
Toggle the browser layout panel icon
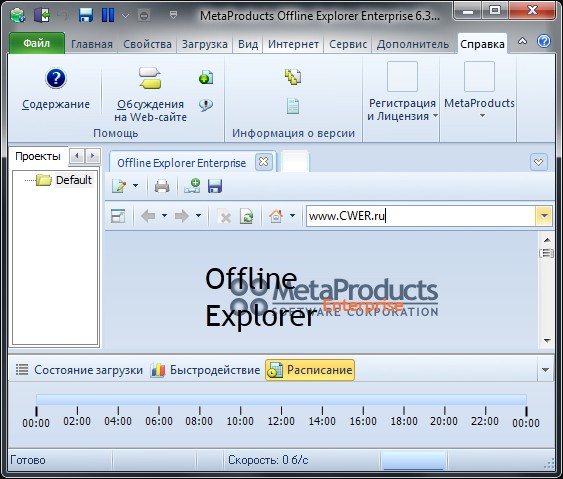coord(118,216)
